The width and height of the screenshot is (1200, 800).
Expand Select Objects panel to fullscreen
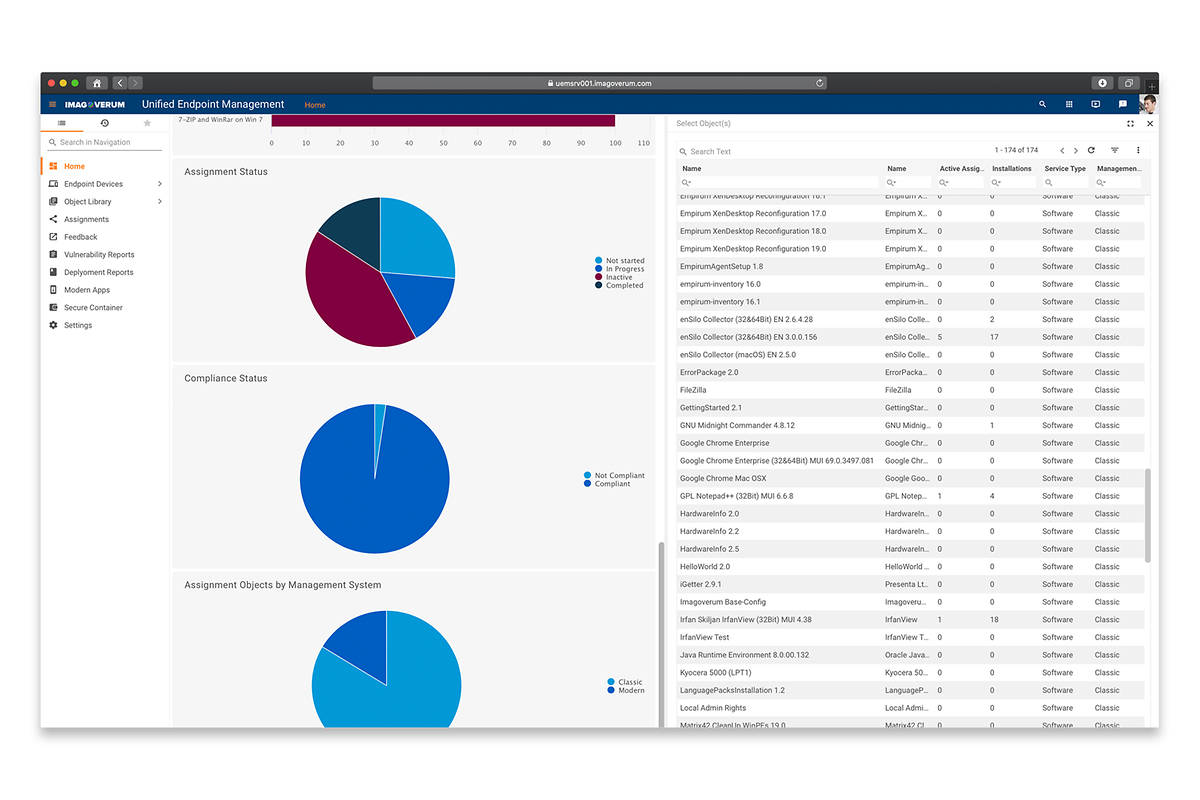pyautogui.click(x=1130, y=123)
